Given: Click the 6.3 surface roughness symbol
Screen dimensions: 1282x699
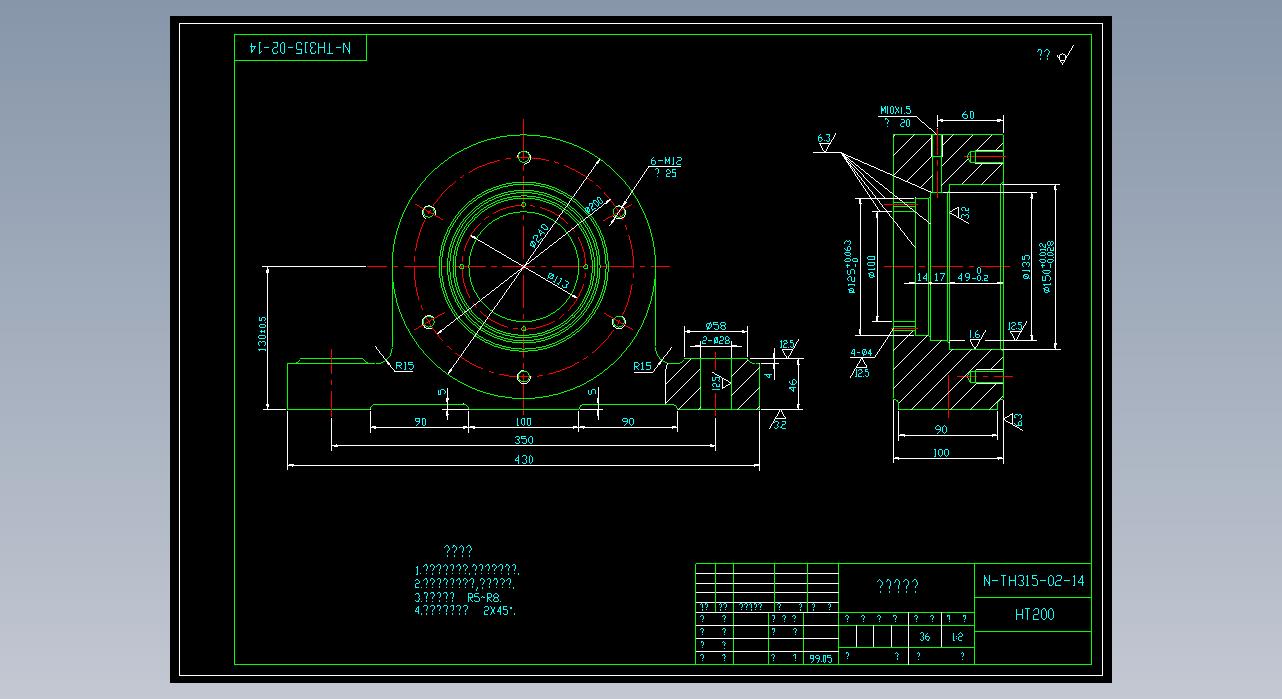Looking at the screenshot, I should (x=825, y=139).
